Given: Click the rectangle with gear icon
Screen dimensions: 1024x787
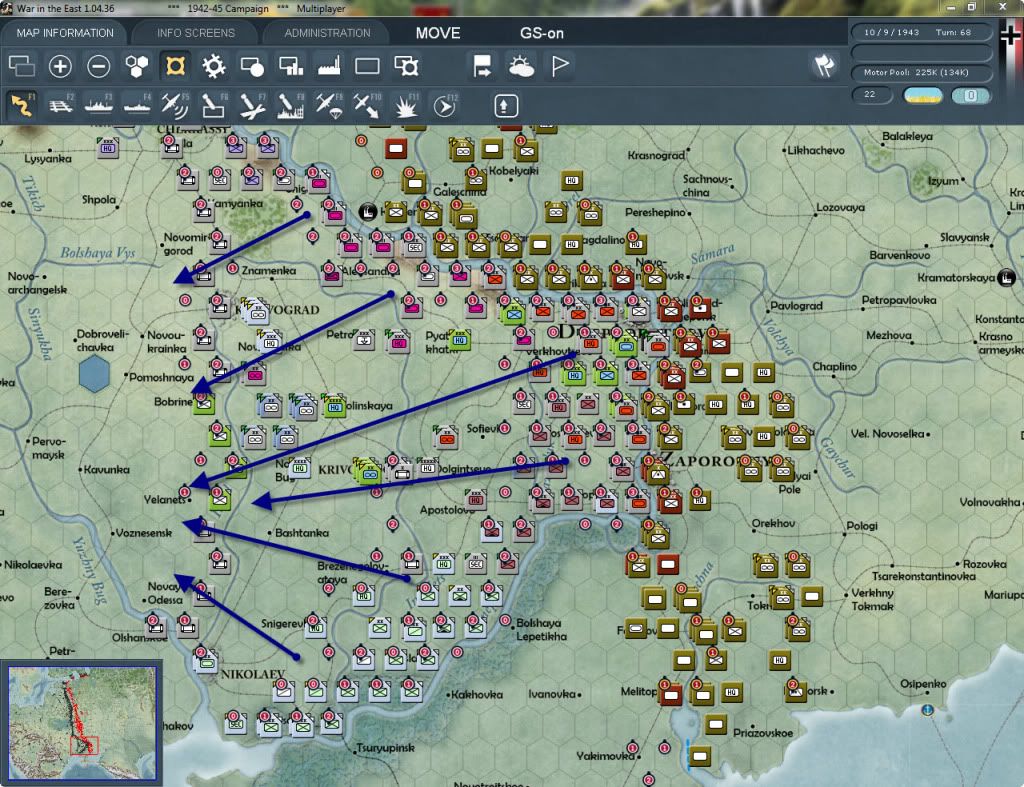Looking at the screenshot, I should 406,66.
